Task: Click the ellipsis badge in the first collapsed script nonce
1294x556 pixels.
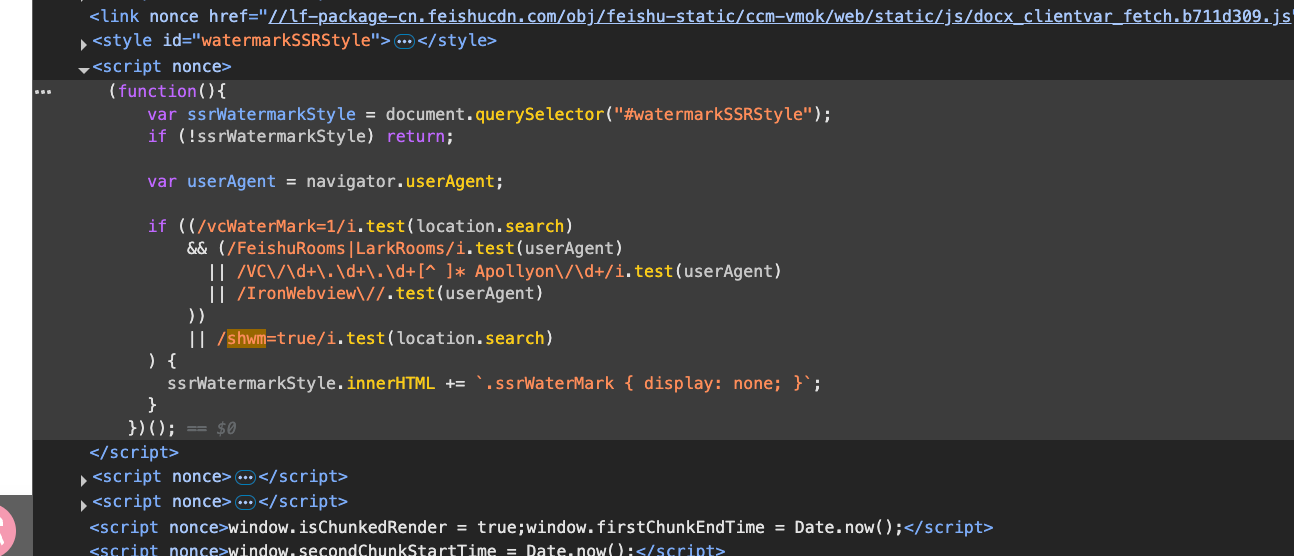Action: (x=245, y=477)
